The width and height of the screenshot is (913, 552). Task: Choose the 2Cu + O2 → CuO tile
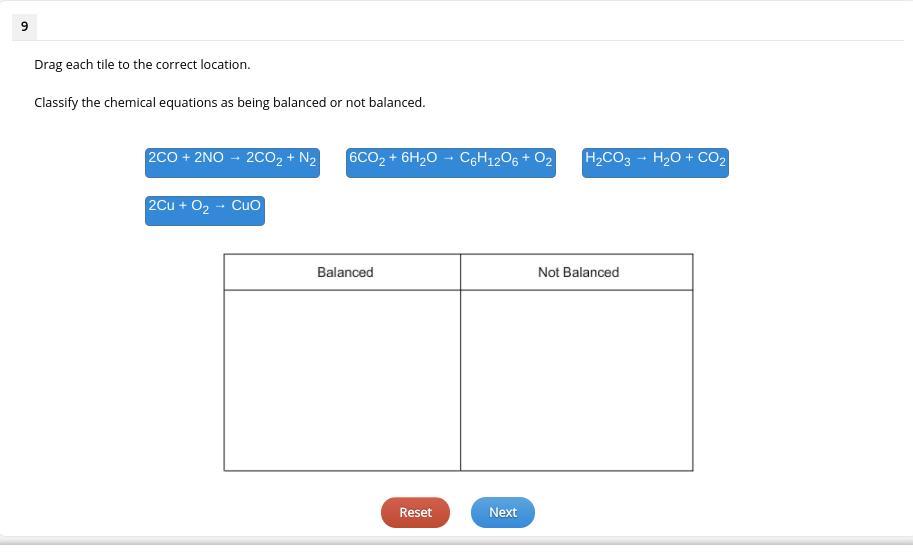tap(205, 210)
